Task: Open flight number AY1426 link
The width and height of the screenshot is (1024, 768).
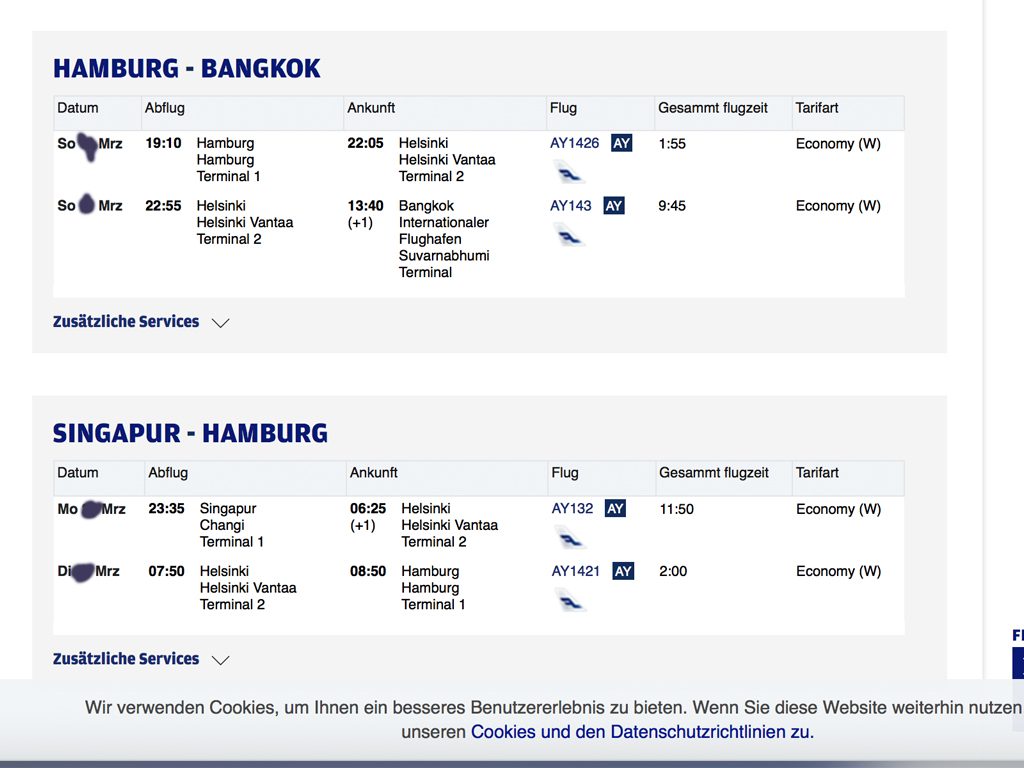Action: (575, 143)
